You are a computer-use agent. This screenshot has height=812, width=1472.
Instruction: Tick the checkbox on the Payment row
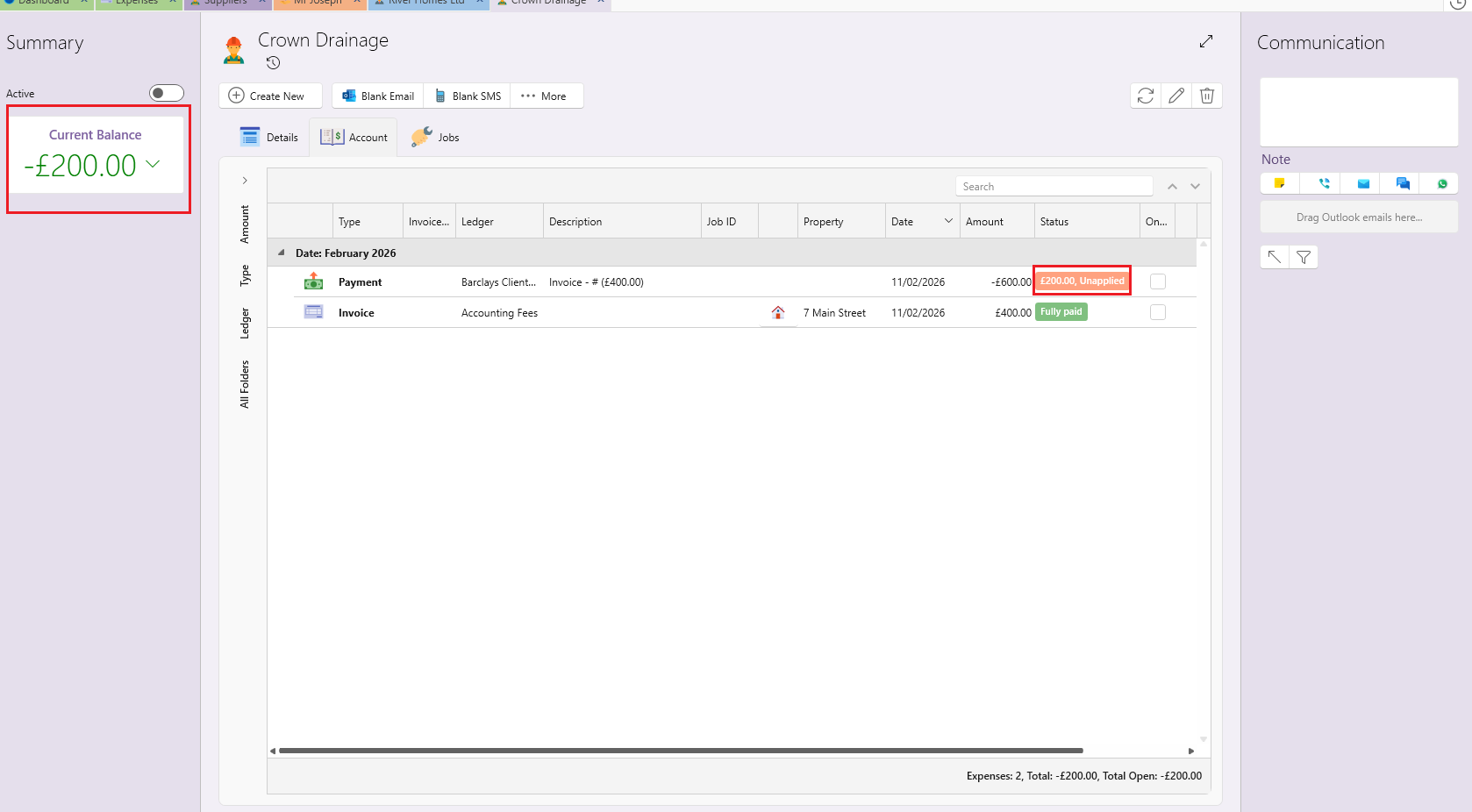(1158, 281)
